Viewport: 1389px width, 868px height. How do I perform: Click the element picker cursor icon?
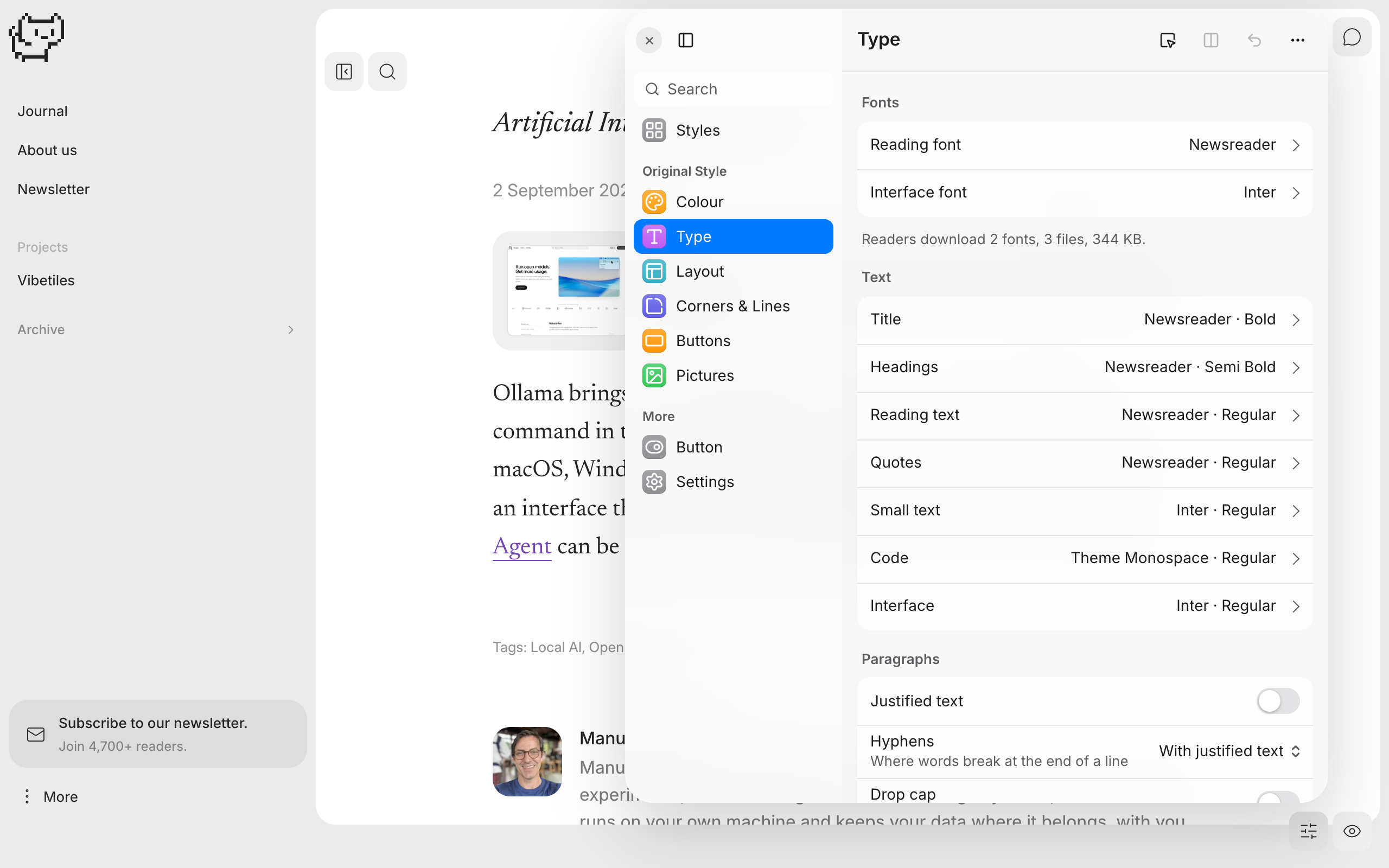point(1168,40)
